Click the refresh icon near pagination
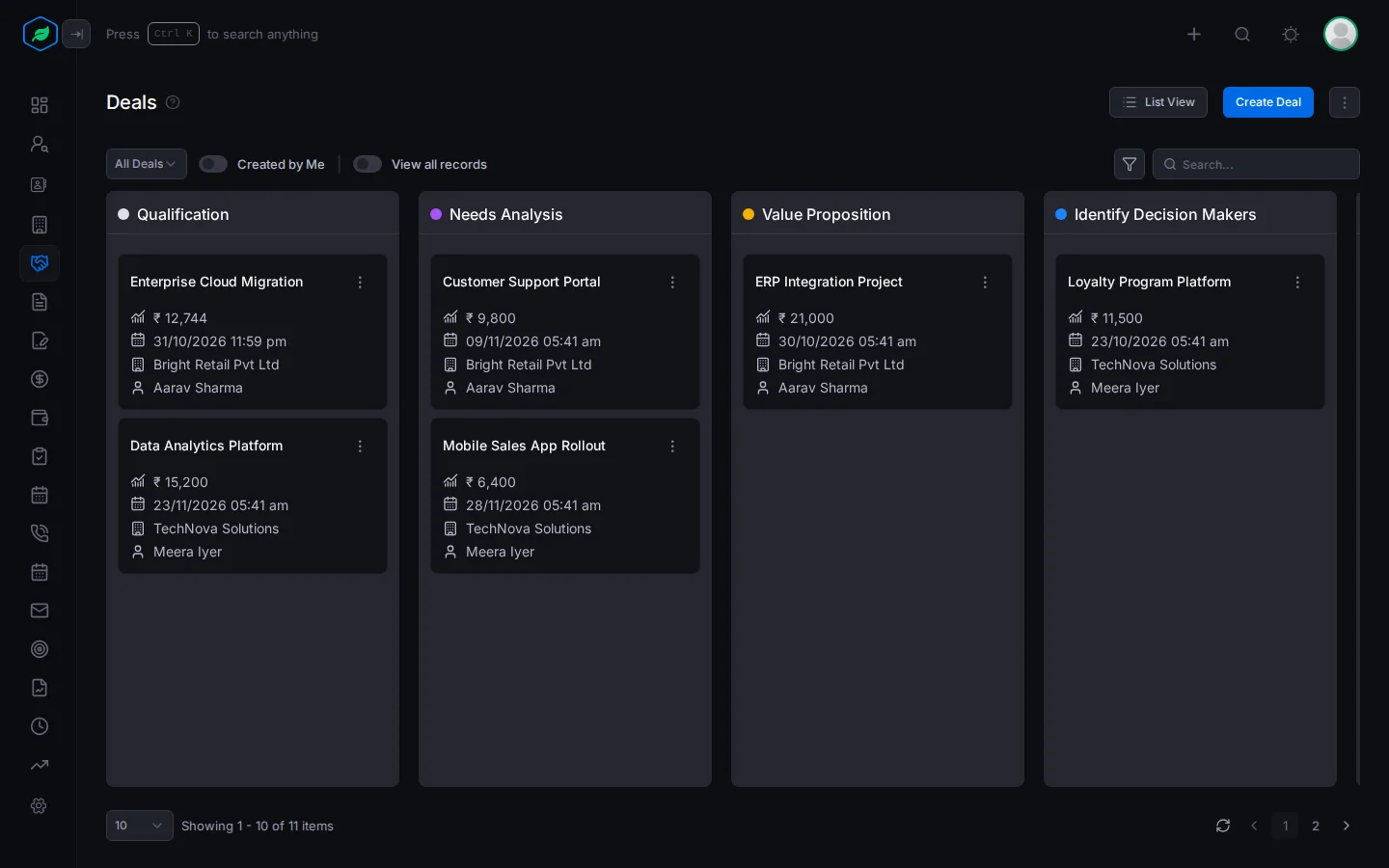The width and height of the screenshot is (1389, 868). pyautogui.click(x=1223, y=826)
